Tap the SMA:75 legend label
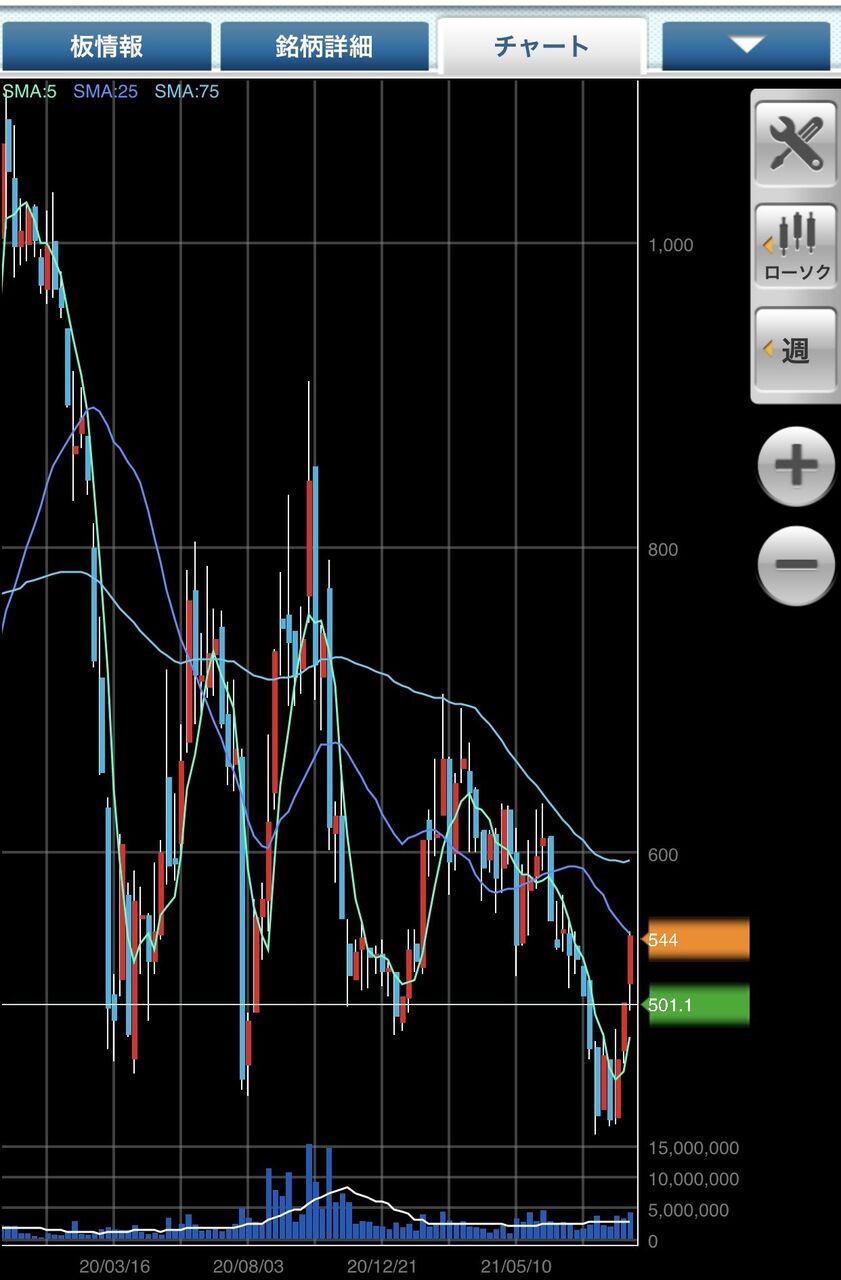This screenshot has height=1280, width=841. [187, 92]
